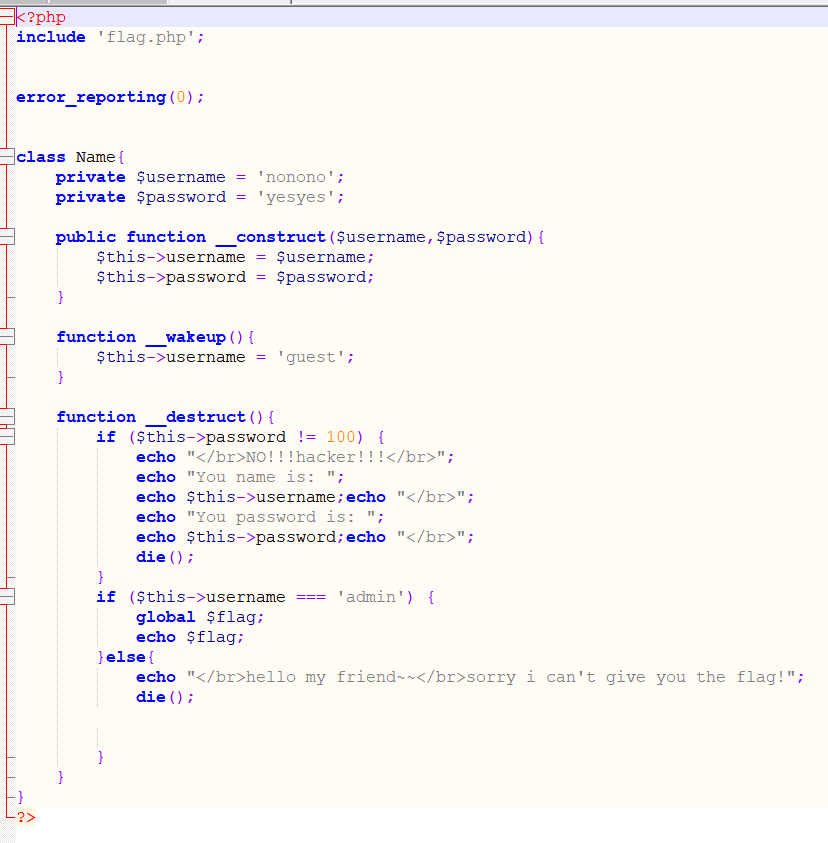Click the echo "</br>NO!!!hacker!!!</br>" line
The height and width of the screenshot is (843, 828).
coord(295,458)
